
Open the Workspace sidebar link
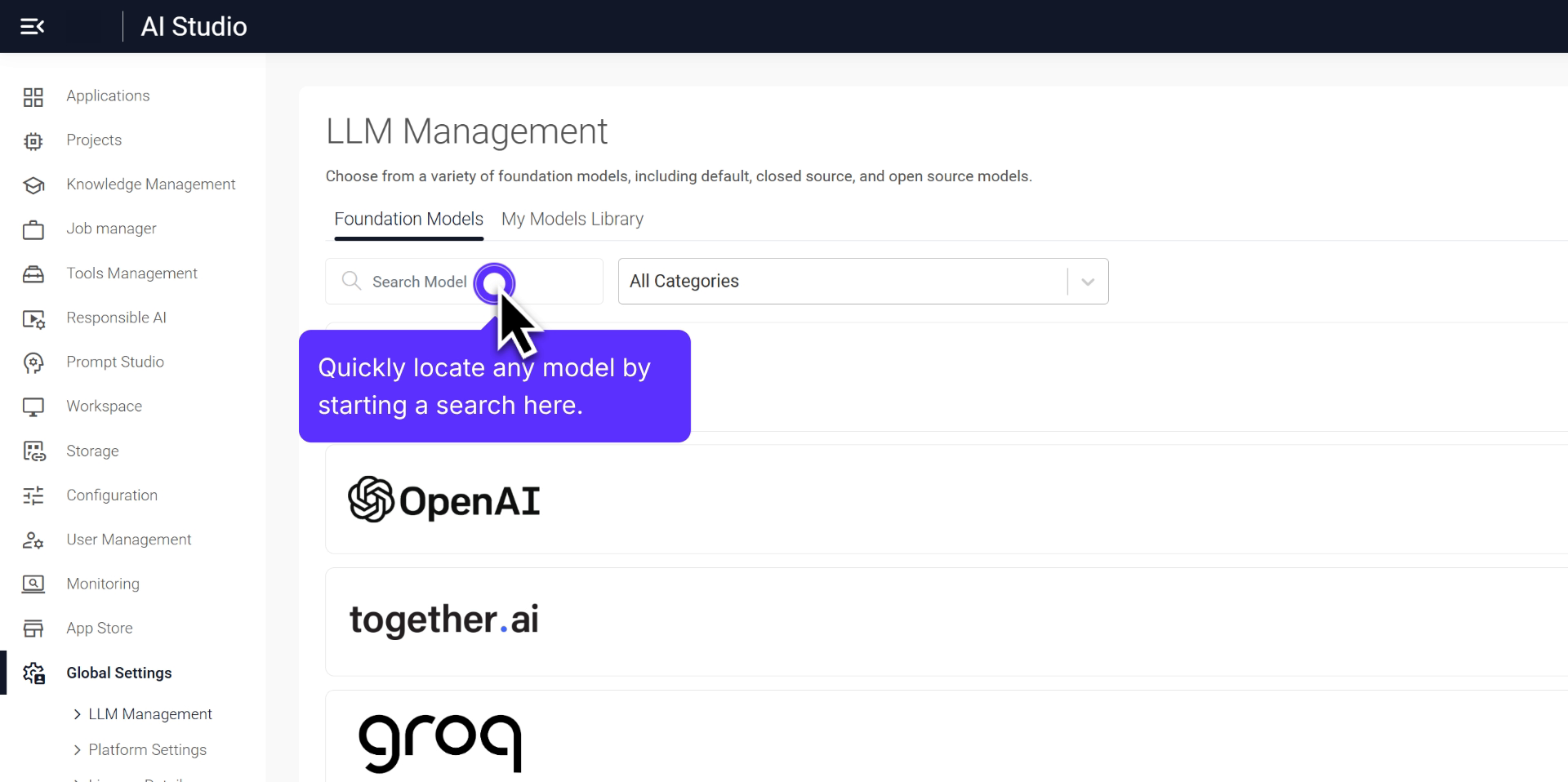point(104,407)
